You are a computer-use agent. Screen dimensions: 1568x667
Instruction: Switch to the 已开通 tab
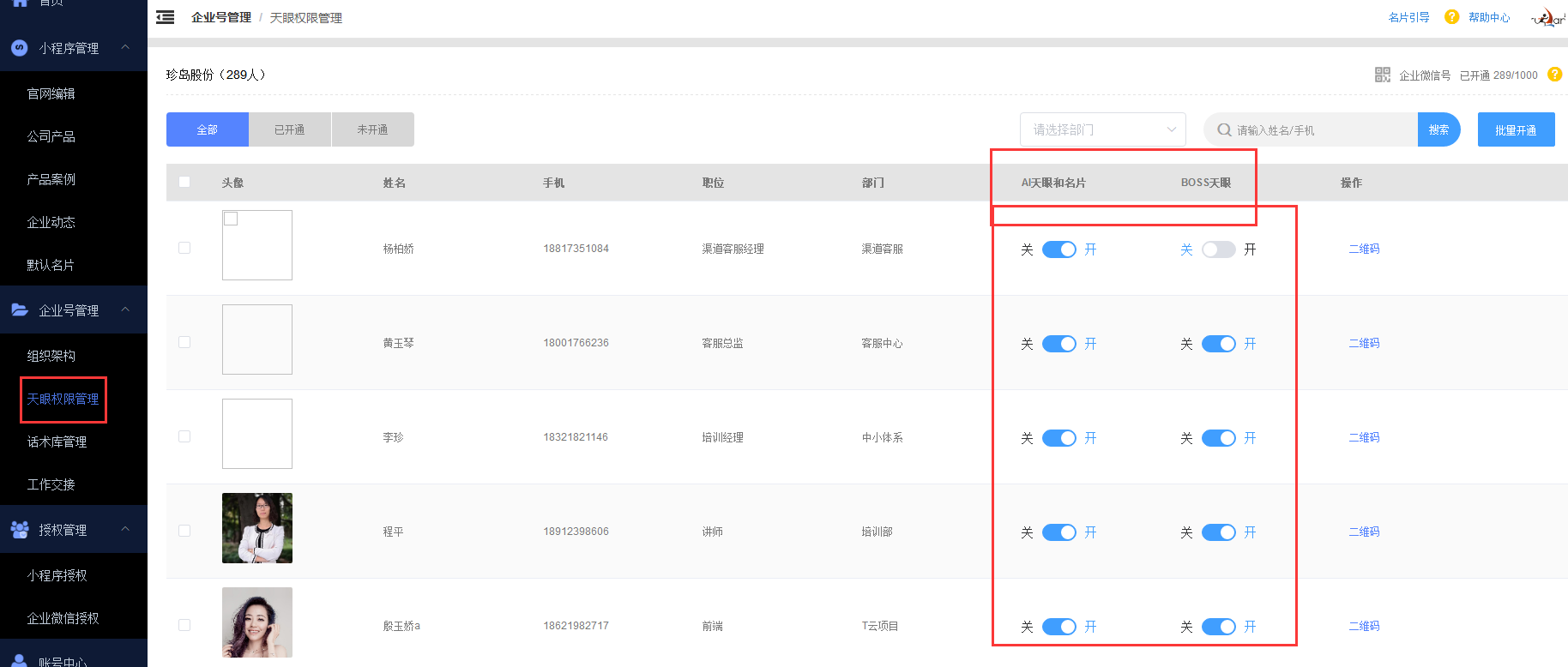tap(290, 129)
